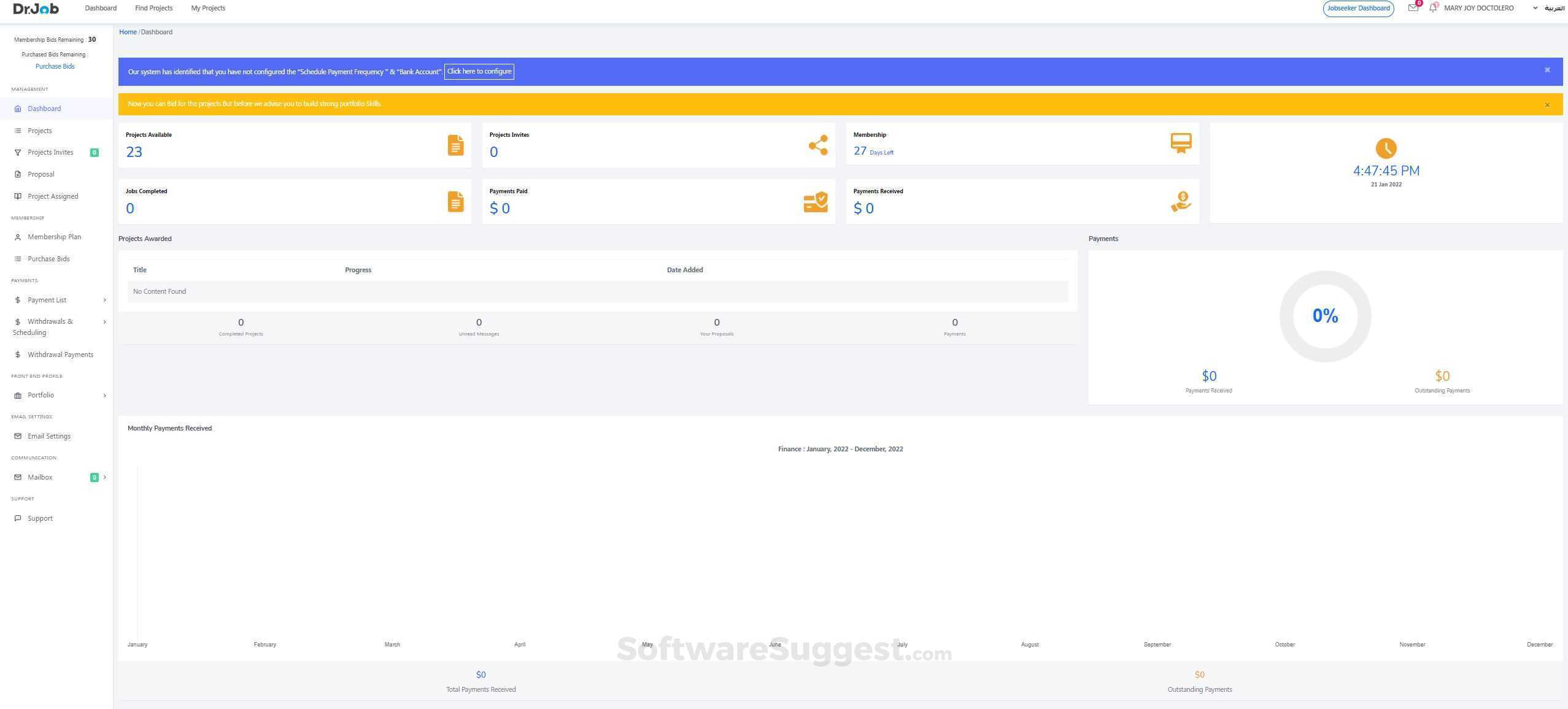1568x709 pixels.
Task: Click the mail envelope icon in header
Action: [1413, 9]
